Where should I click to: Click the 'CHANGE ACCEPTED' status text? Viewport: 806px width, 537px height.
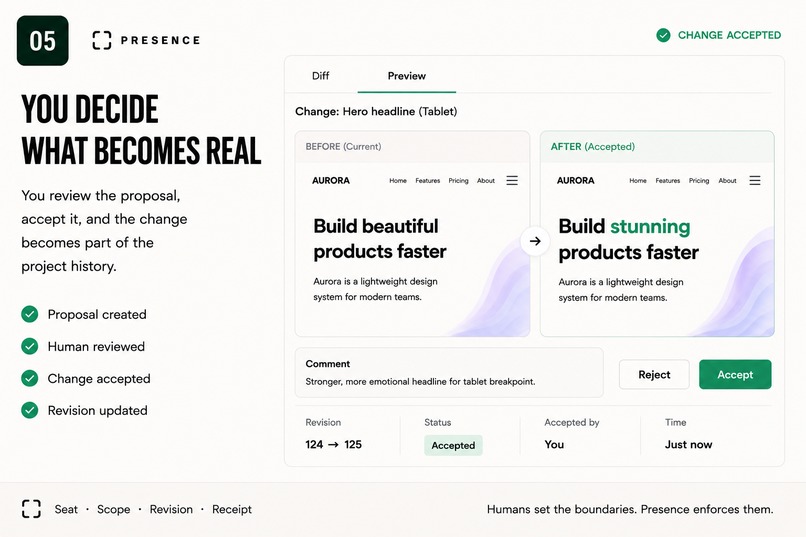click(x=729, y=35)
